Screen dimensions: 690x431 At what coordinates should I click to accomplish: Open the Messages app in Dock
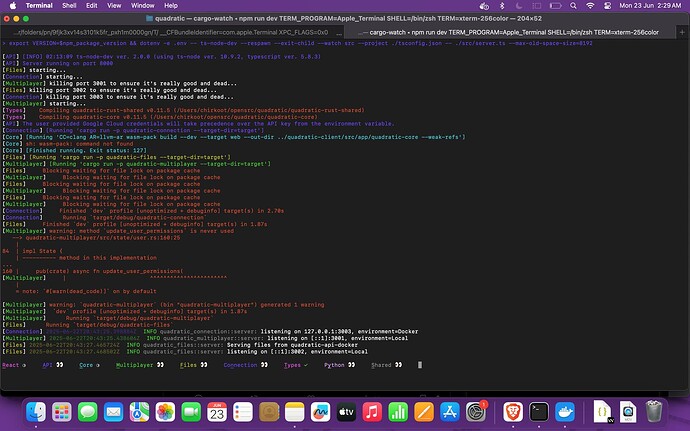tap(88, 413)
